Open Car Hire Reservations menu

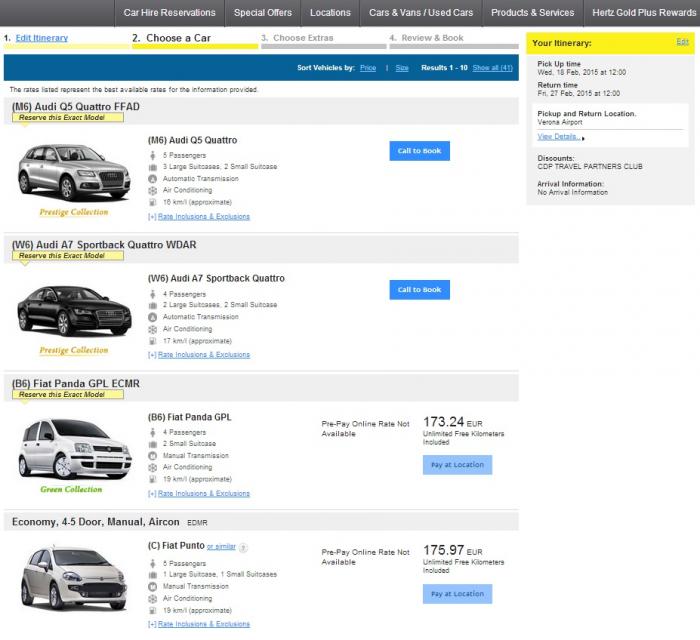[x=169, y=13]
